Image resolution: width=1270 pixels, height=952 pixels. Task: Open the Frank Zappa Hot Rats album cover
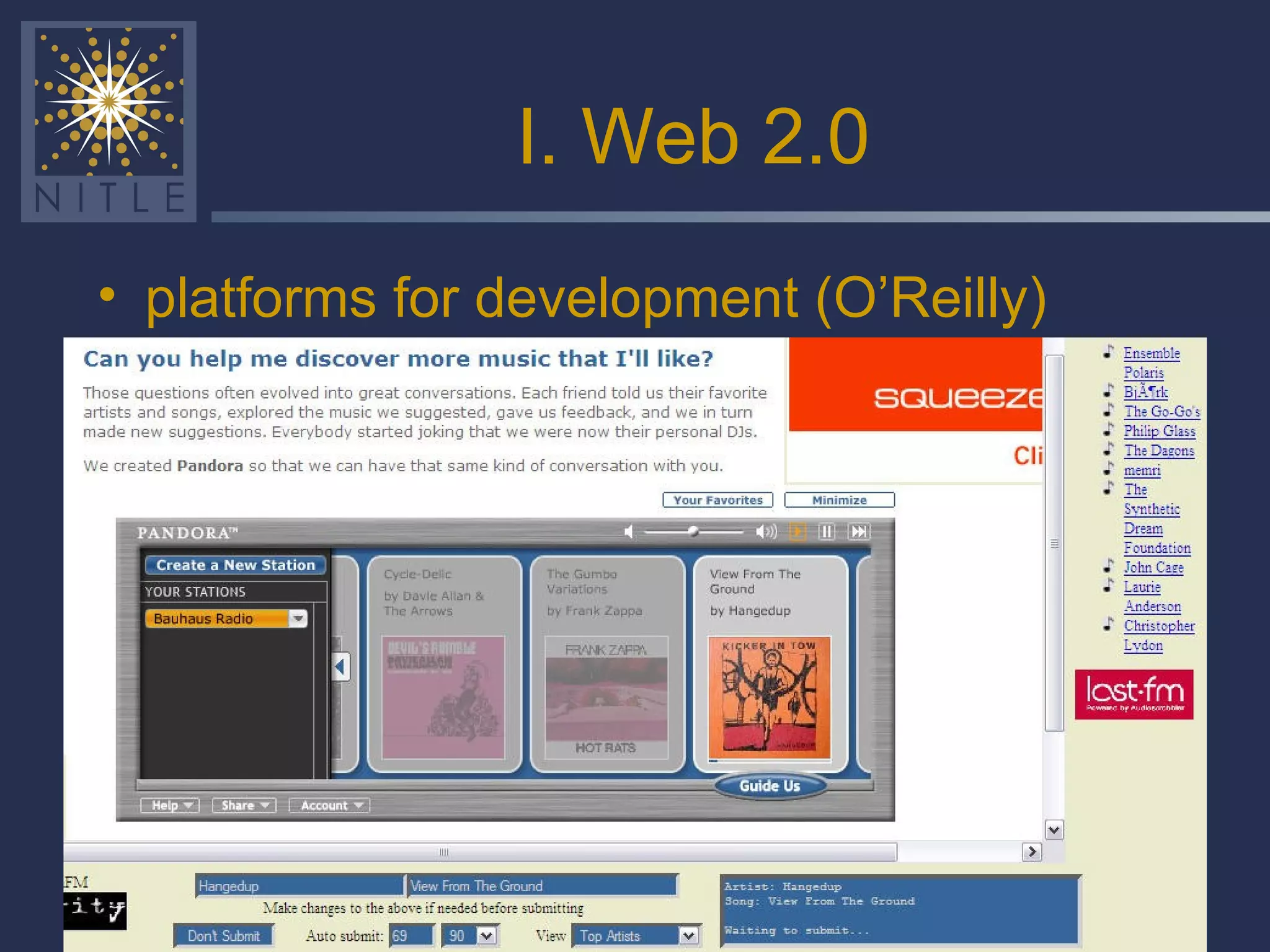[x=606, y=697]
